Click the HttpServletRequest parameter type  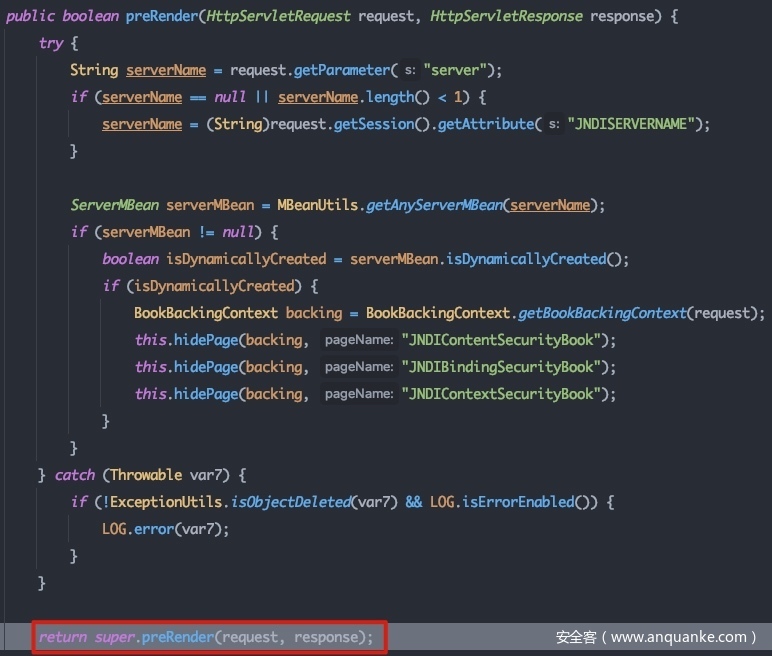point(287,17)
